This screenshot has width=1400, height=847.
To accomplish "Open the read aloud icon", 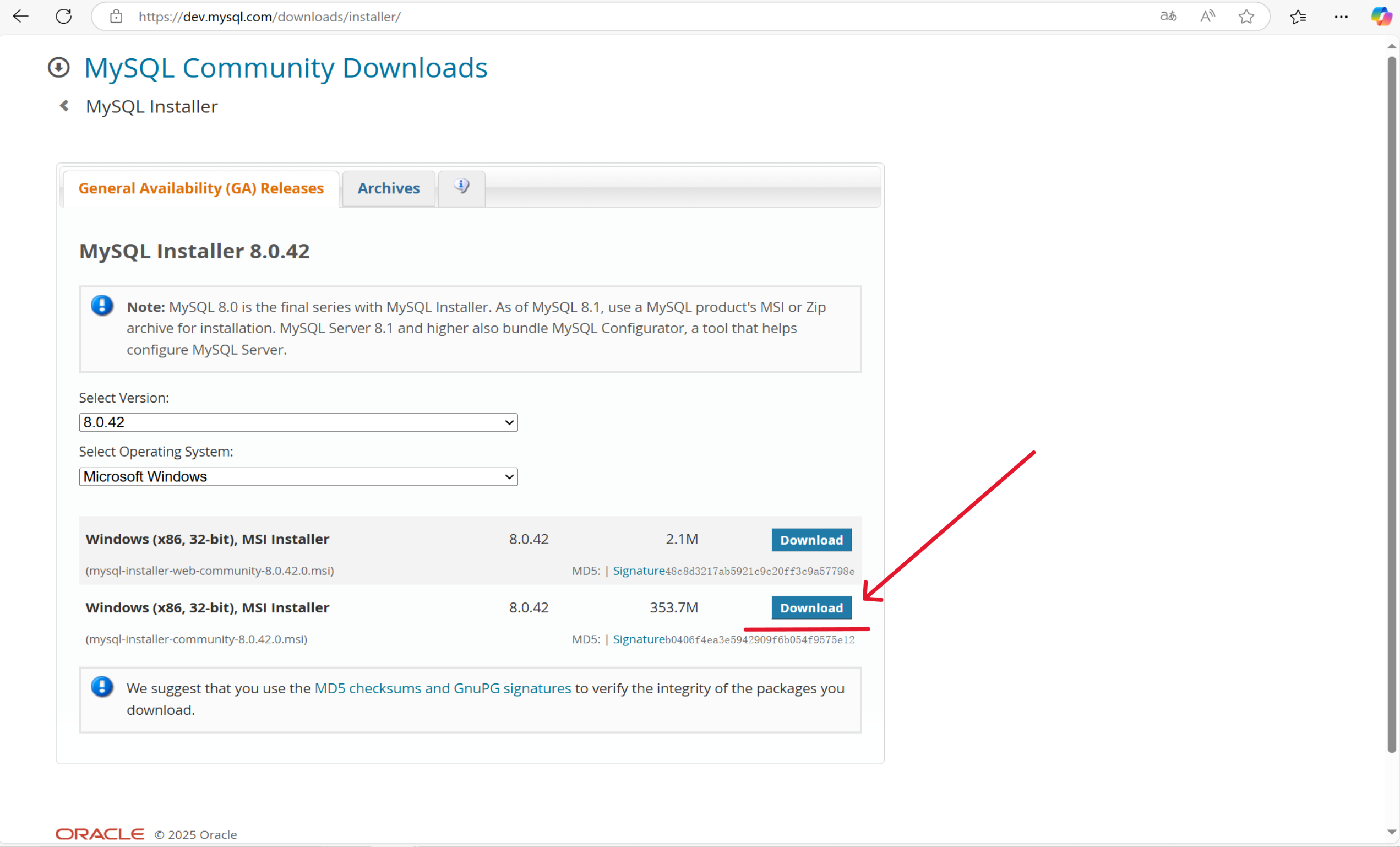I will 1207,17.
